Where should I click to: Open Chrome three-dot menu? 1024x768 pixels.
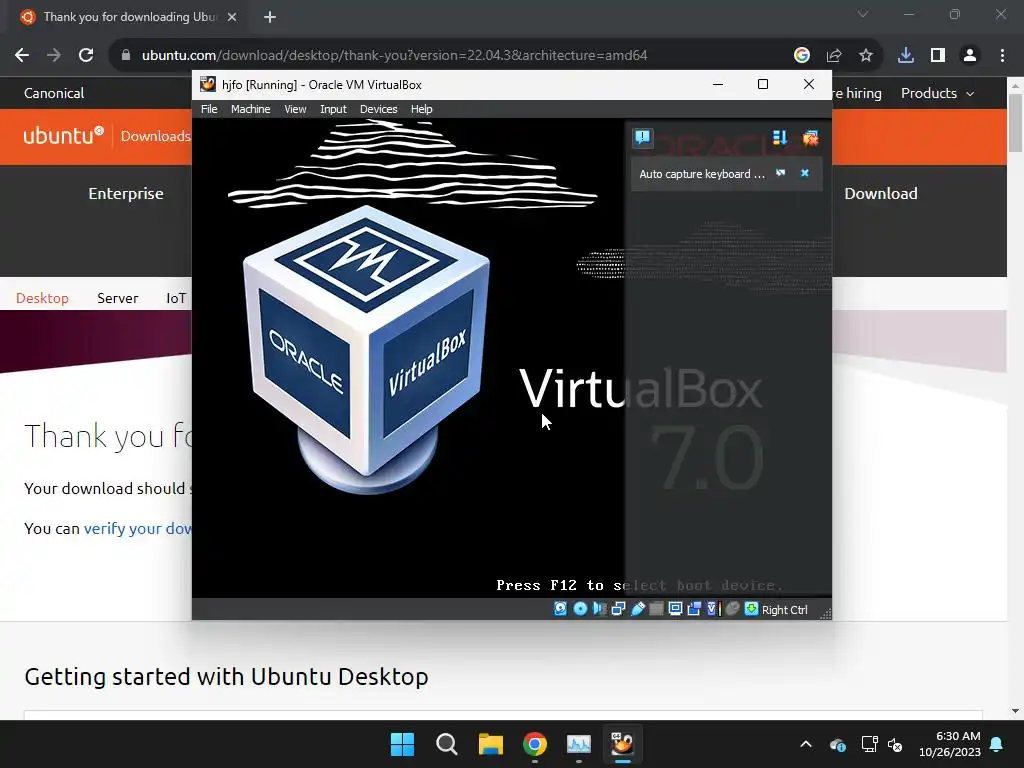click(1002, 55)
